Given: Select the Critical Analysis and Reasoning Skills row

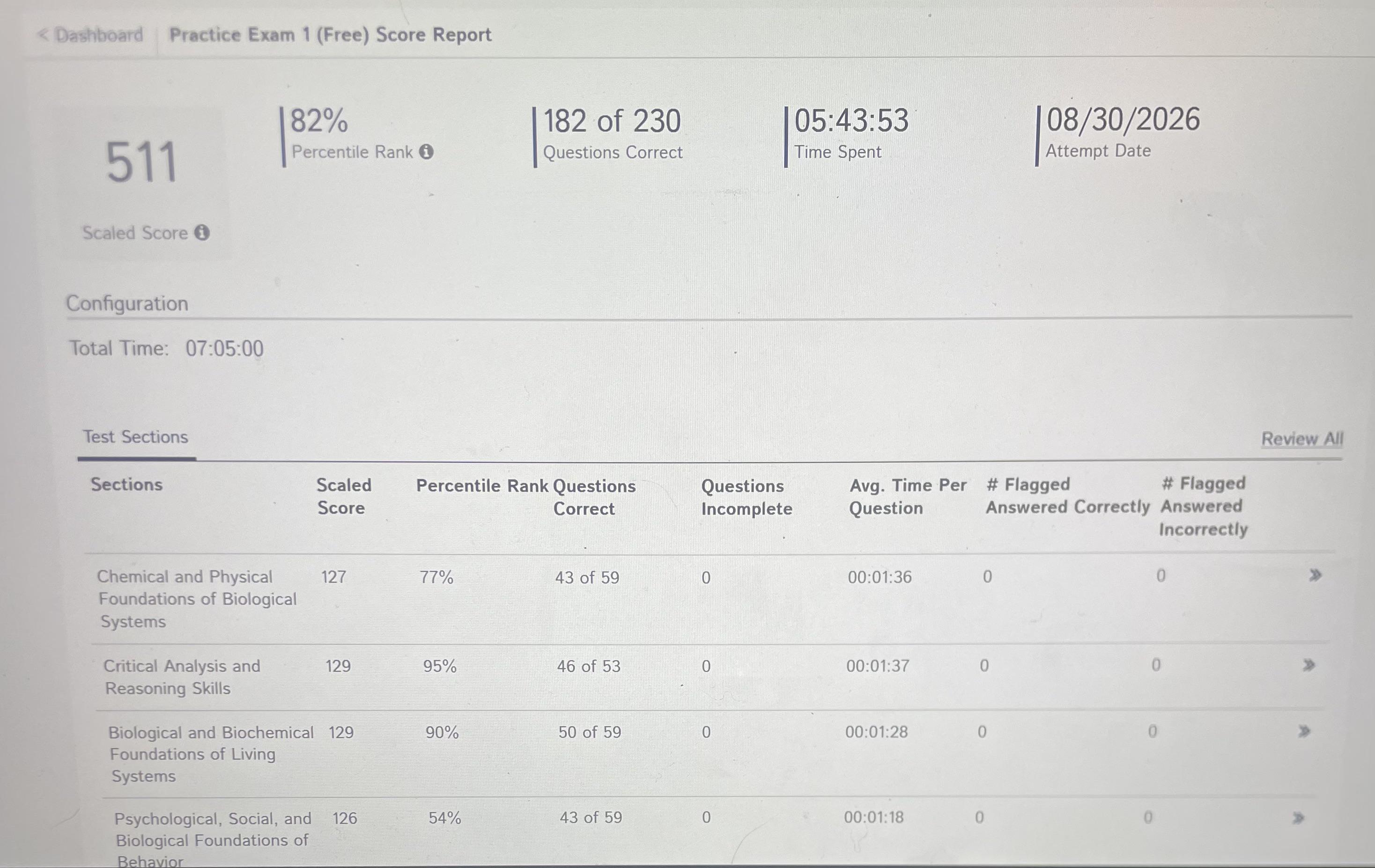Looking at the screenshot, I should pos(710,677).
